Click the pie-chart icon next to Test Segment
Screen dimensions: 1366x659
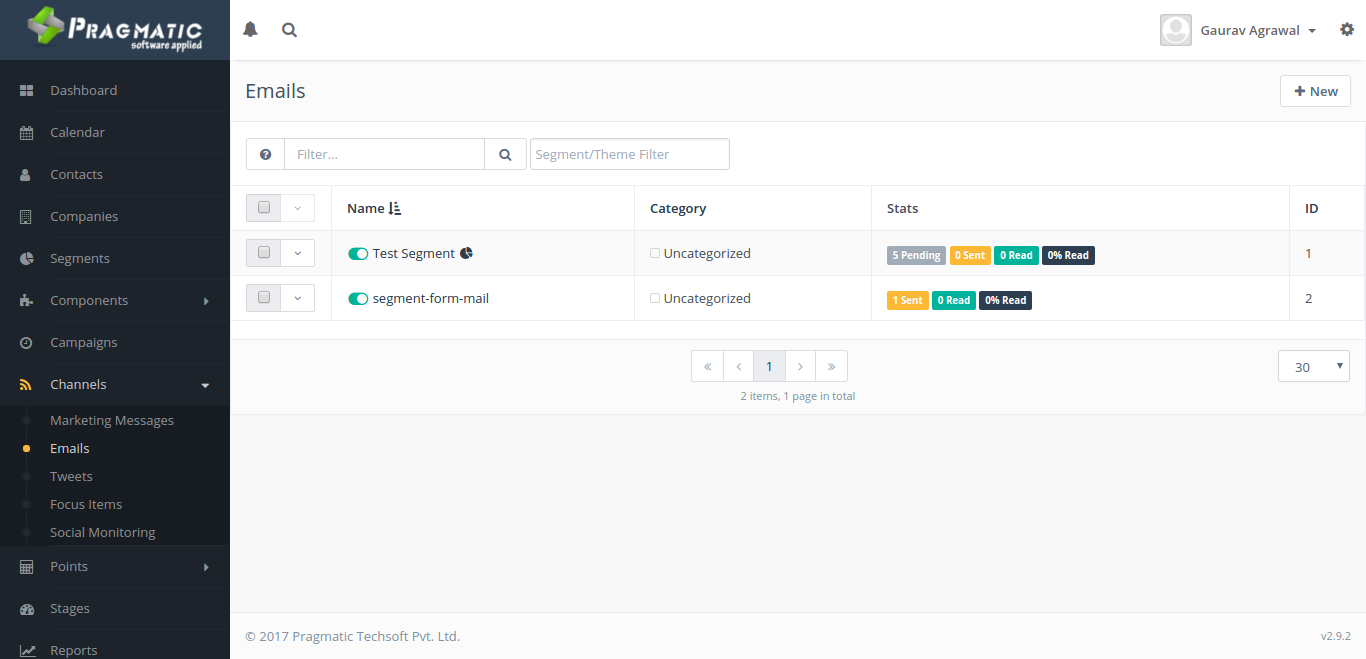466,253
